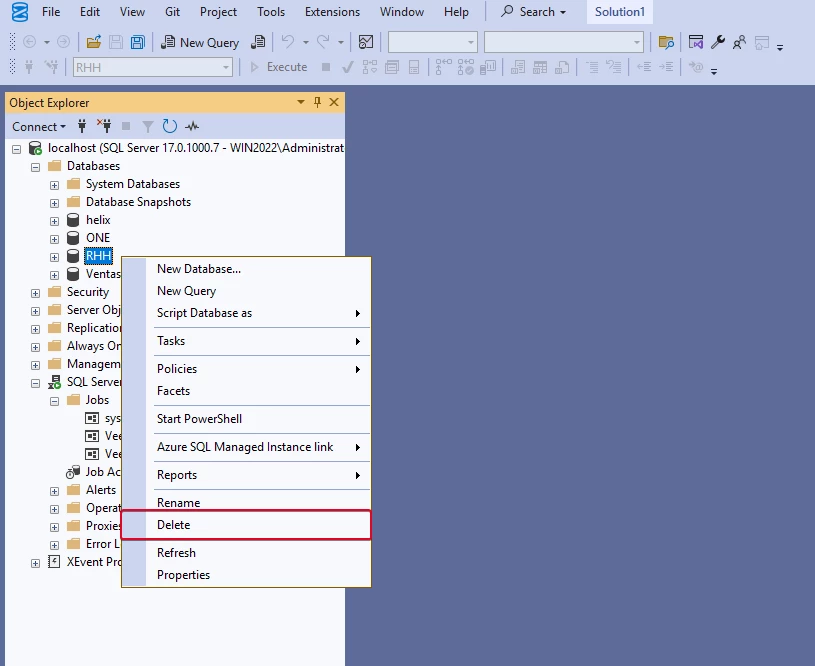Click Refresh in context menu

246,553
